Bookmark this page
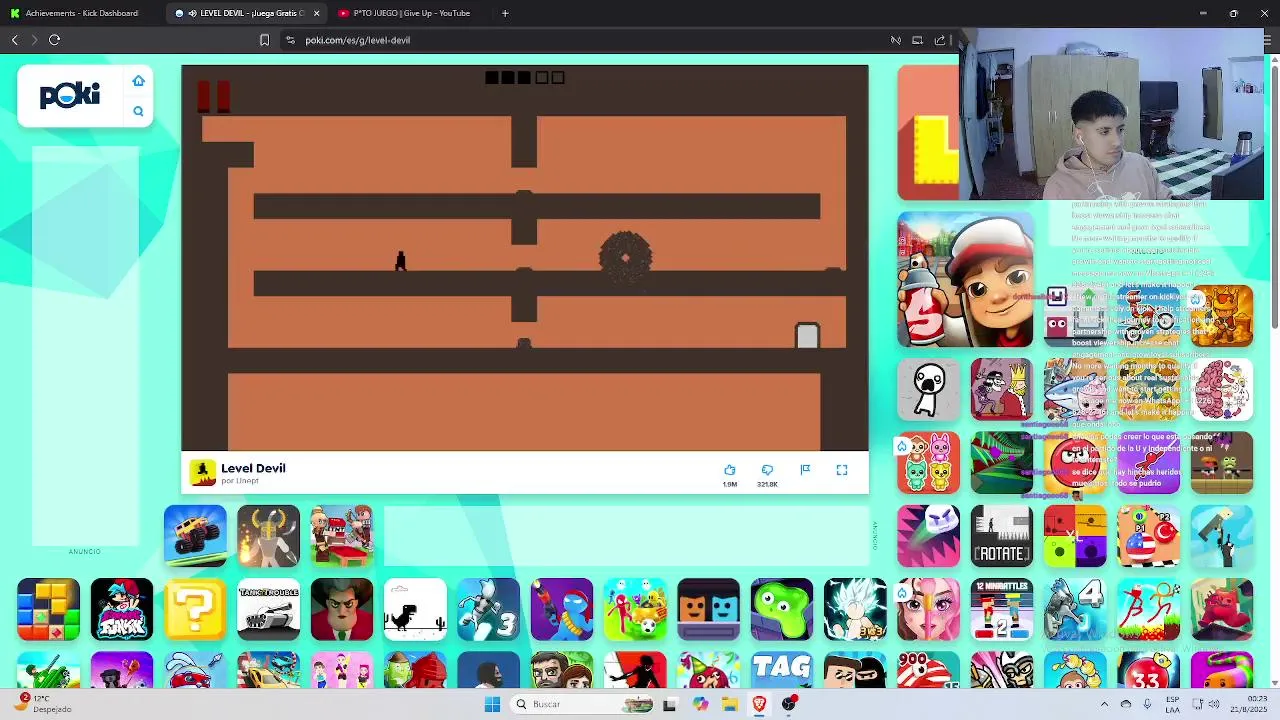The height and width of the screenshot is (720, 1280). [x=264, y=40]
